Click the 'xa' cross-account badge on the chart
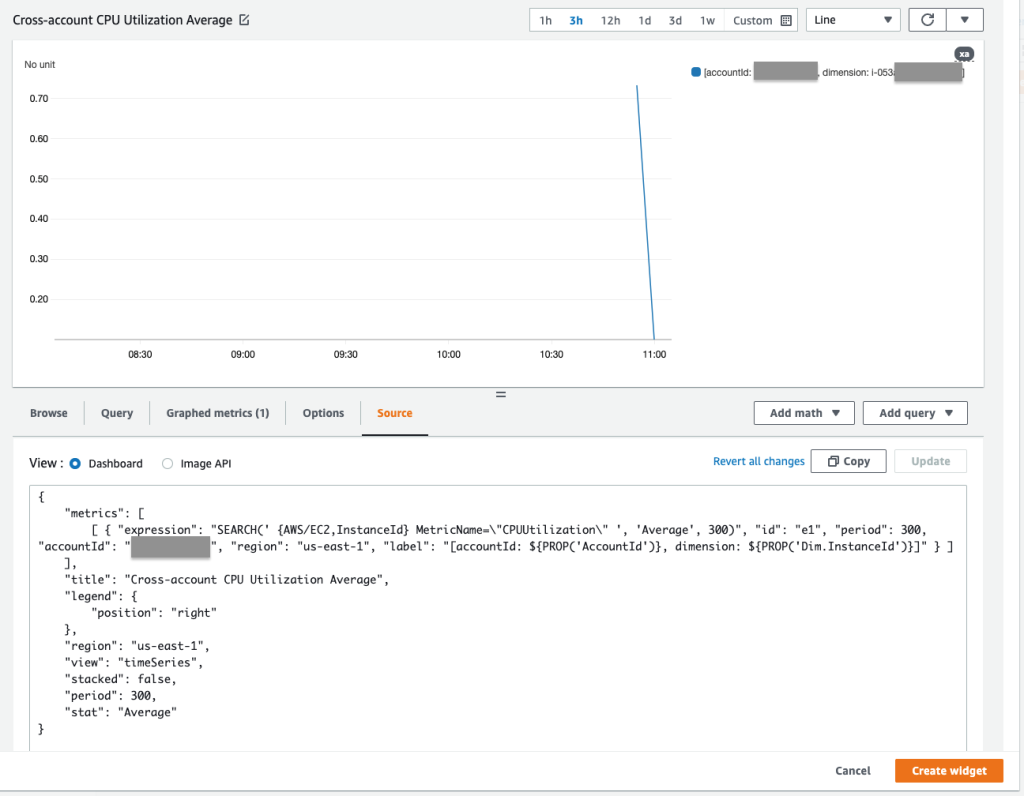Screen dimensions: 1024x796 (x=963, y=54)
